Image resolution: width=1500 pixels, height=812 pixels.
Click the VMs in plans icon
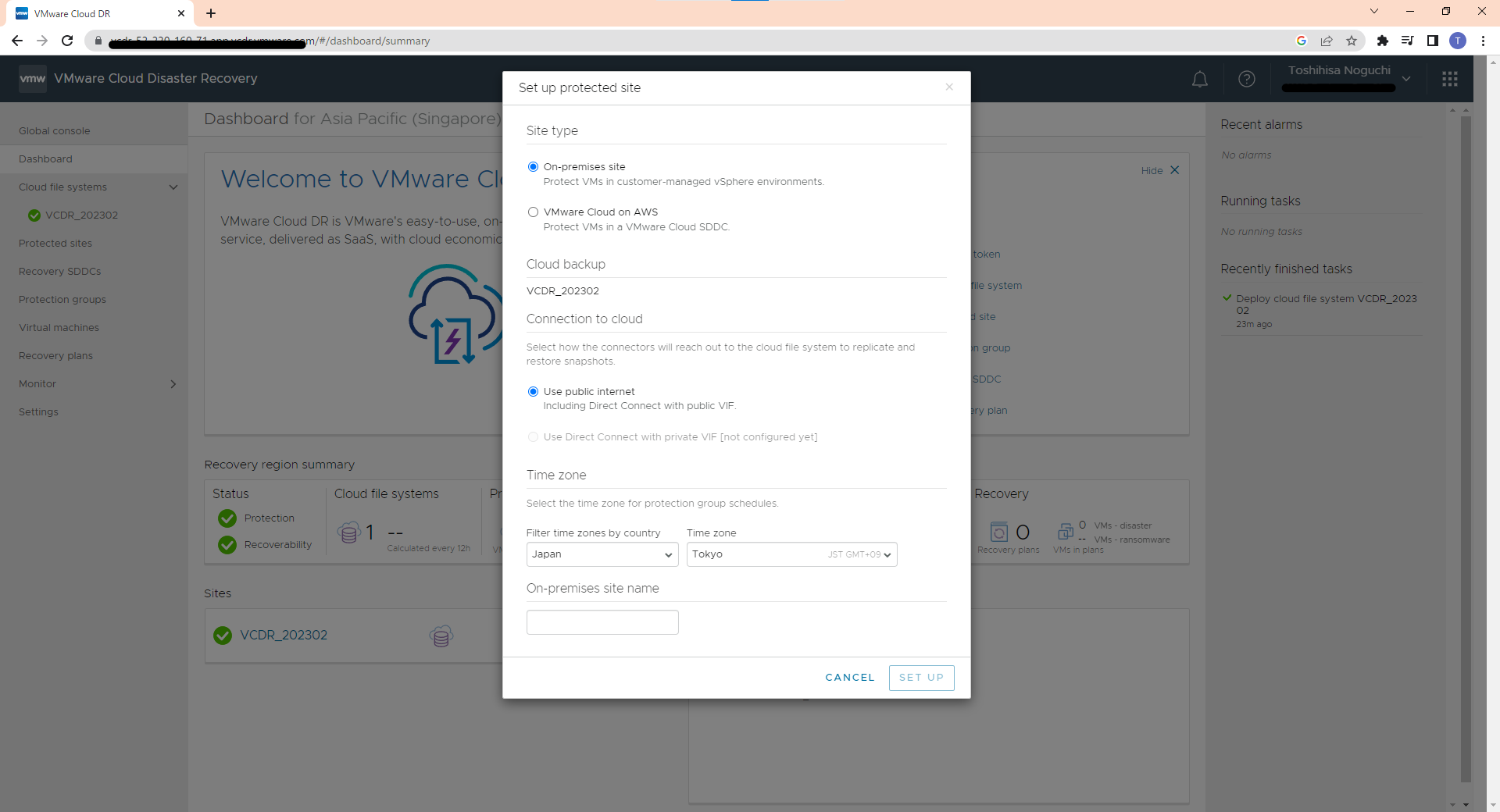tap(1066, 532)
